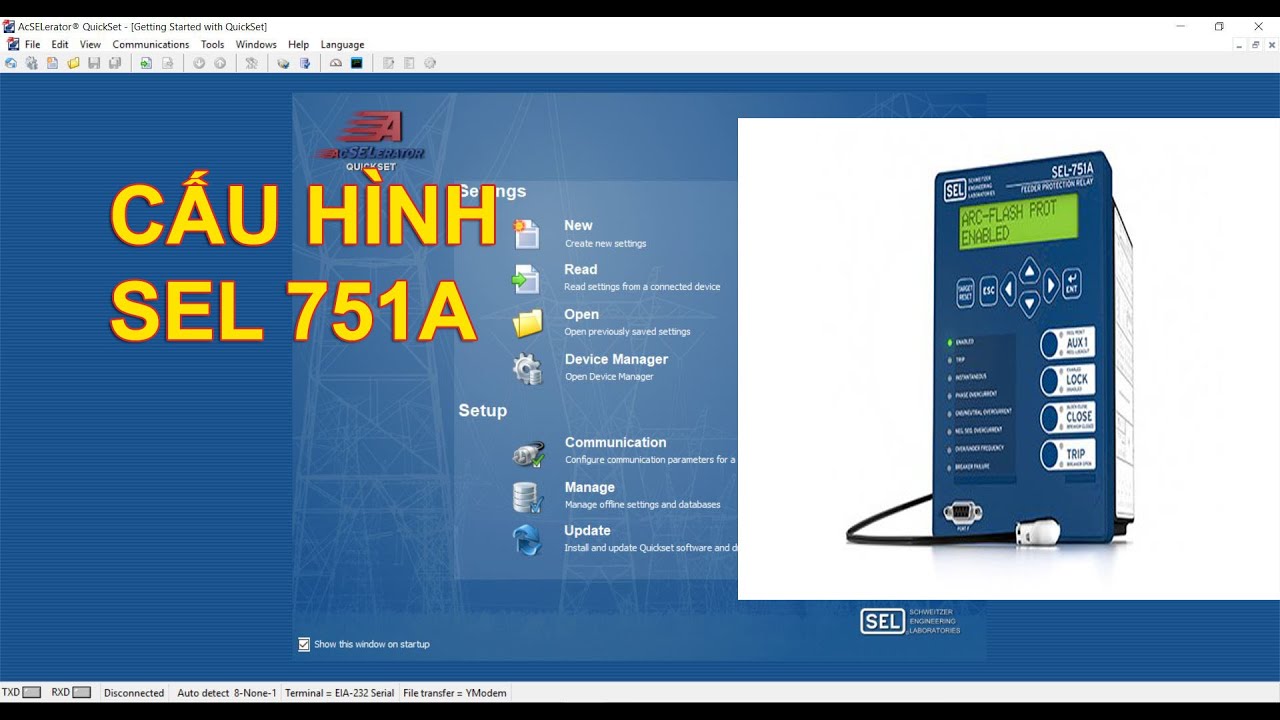
Task: Open the Communications menu
Action: 151,44
